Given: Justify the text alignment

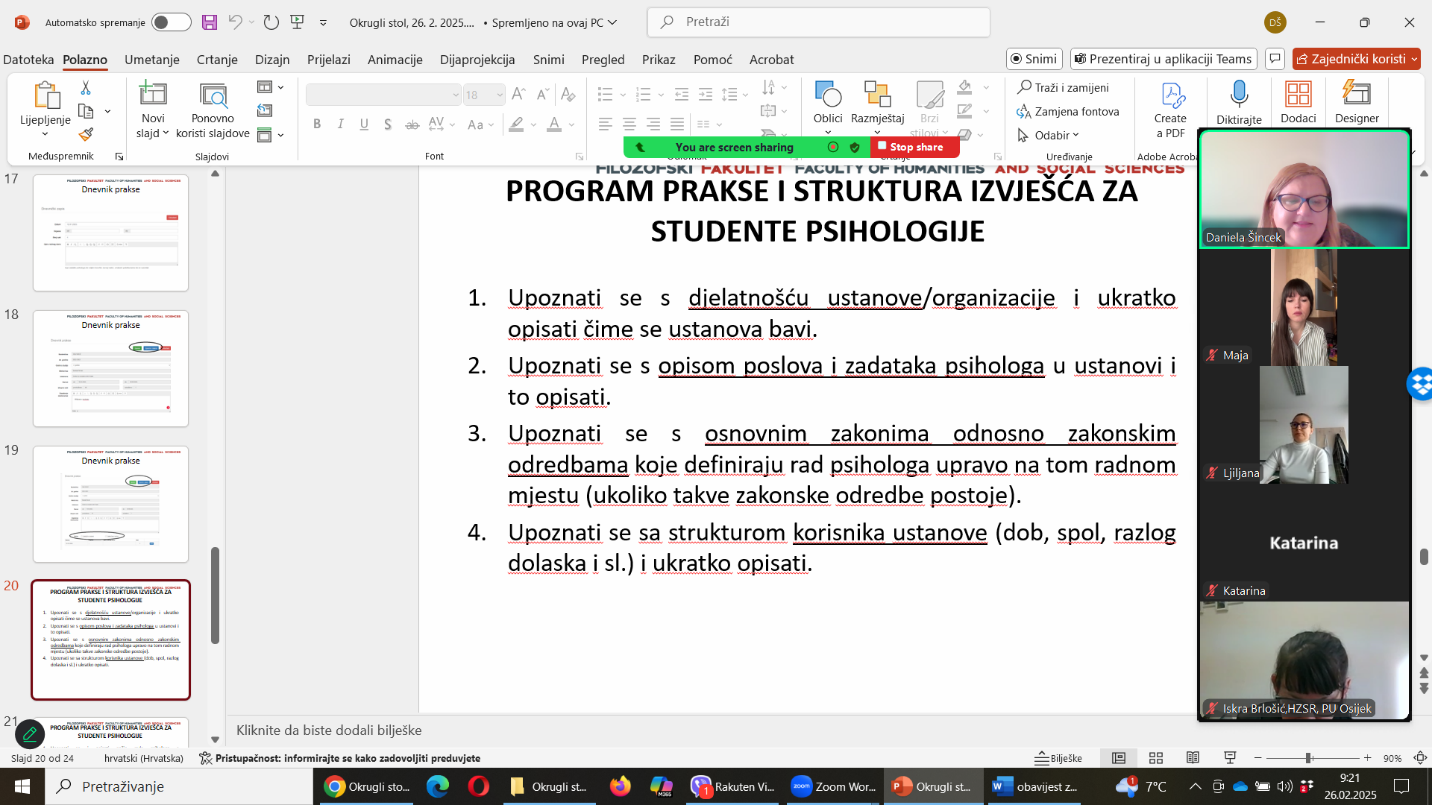Looking at the screenshot, I should (x=678, y=125).
